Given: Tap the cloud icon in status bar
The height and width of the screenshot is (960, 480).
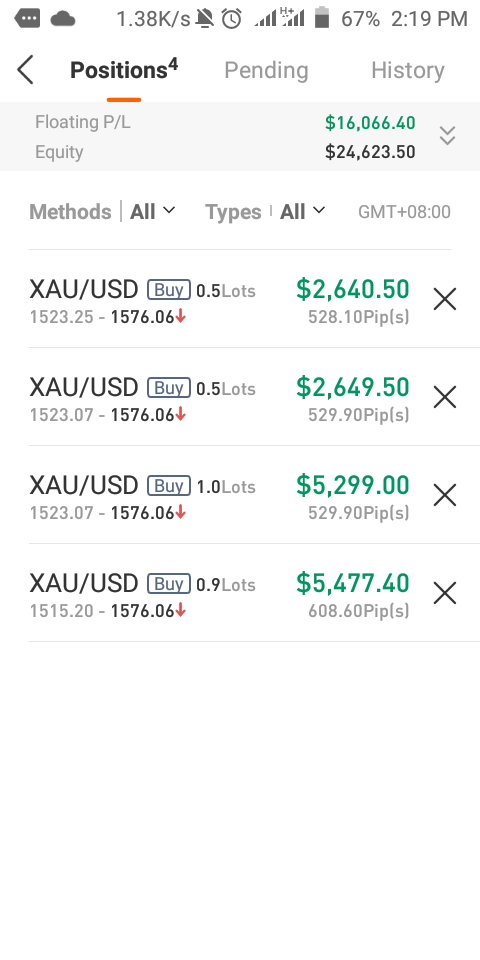Looking at the screenshot, I should click(x=62, y=19).
